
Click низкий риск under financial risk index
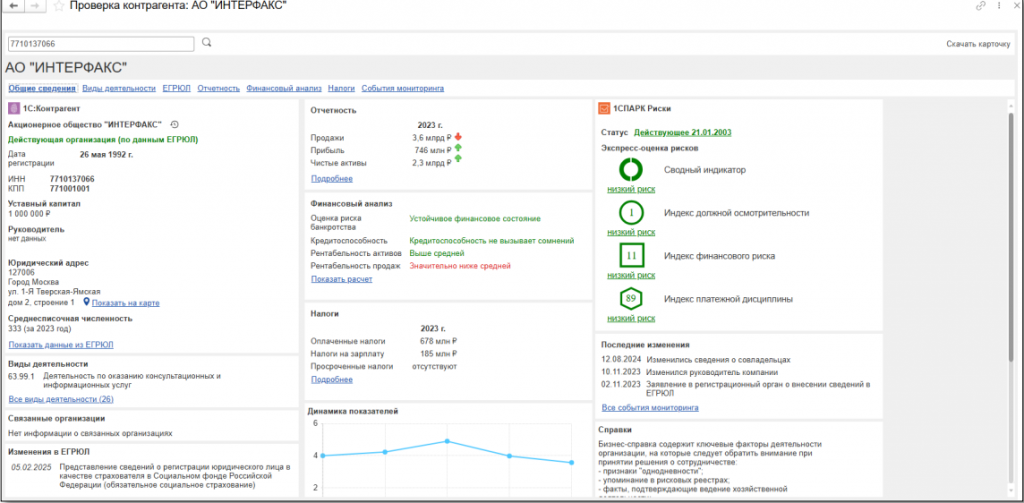pos(631,275)
